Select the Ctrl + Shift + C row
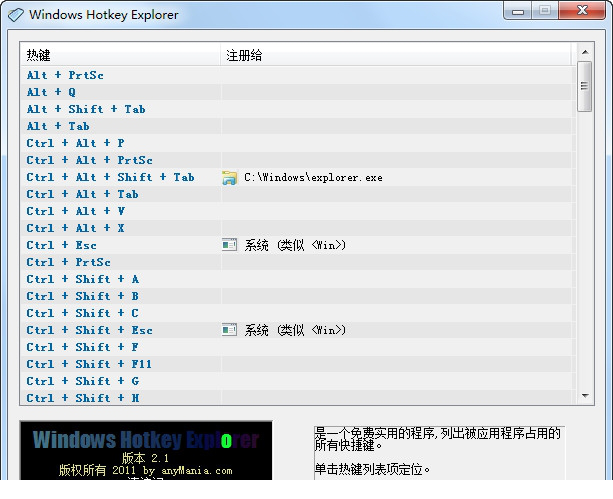613x499 pixels. point(298,313)
